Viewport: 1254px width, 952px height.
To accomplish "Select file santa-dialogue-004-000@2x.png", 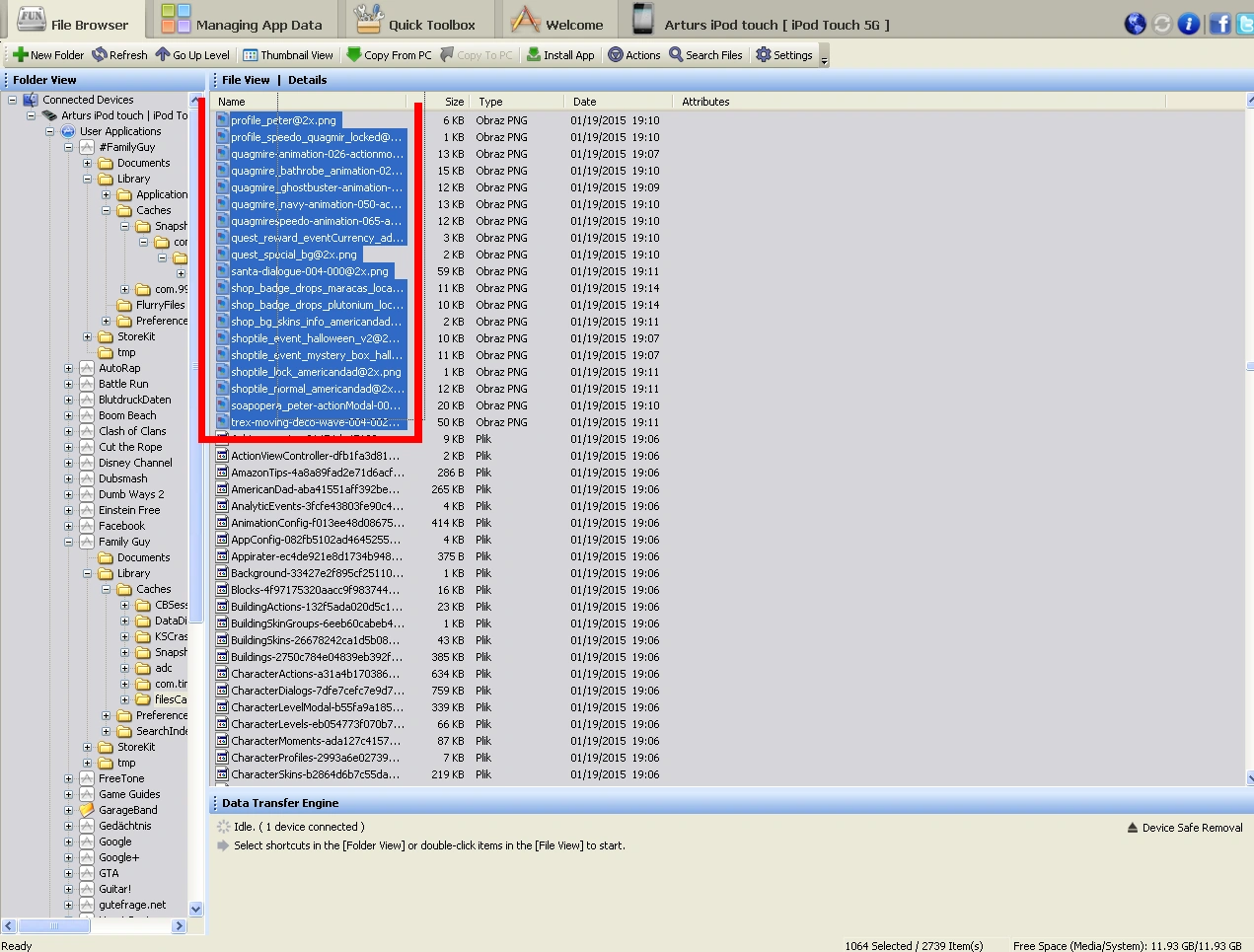I will [310, 271].
